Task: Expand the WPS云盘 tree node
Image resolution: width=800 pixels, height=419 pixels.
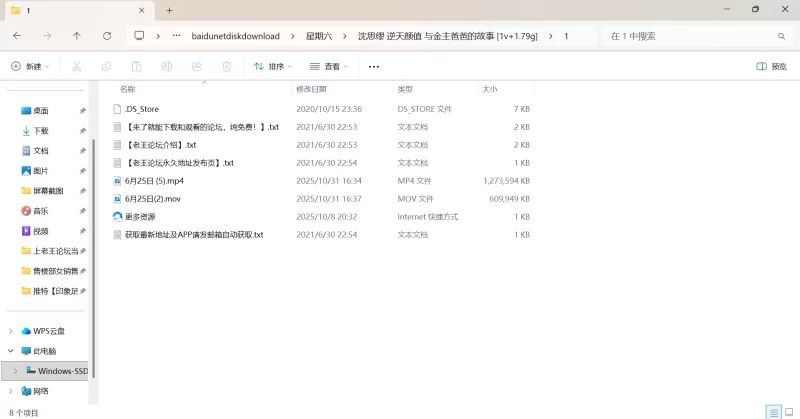Action: pos(11,331)
